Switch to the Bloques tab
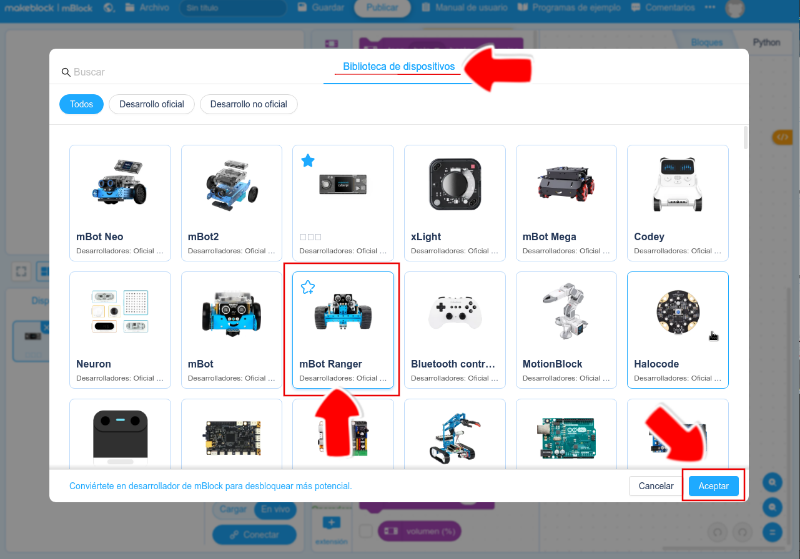Viewport: 800px width, 559px height. click(707, 42)
